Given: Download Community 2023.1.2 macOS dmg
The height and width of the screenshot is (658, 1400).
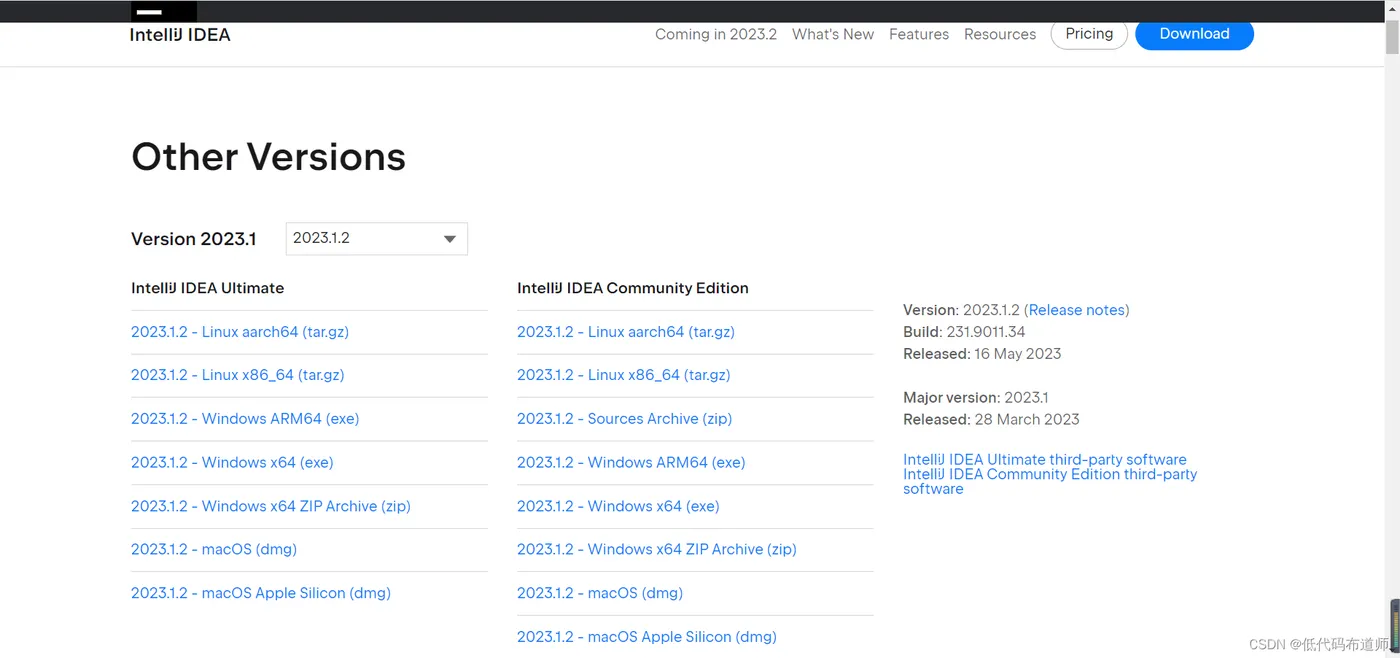Looking at the screenshot, I should [x=600, y=593].
